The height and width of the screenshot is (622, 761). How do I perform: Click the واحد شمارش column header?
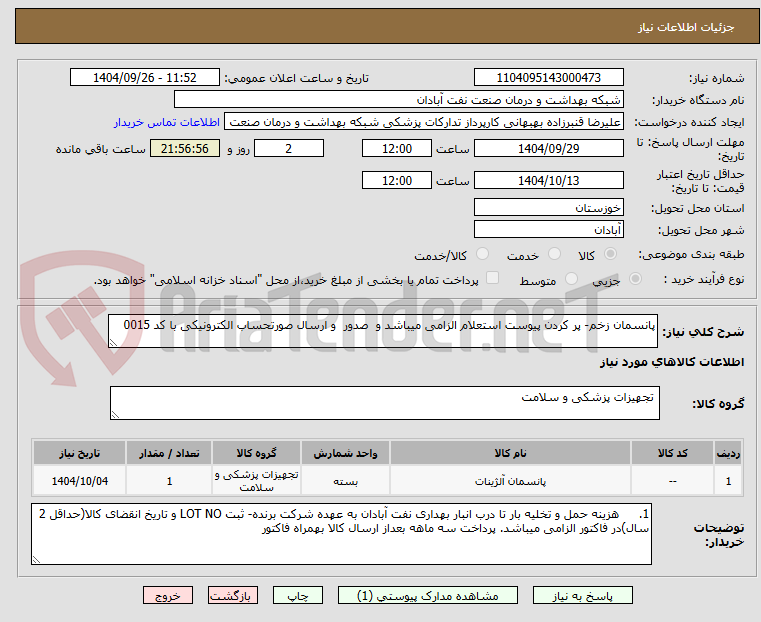coord(346,453)
